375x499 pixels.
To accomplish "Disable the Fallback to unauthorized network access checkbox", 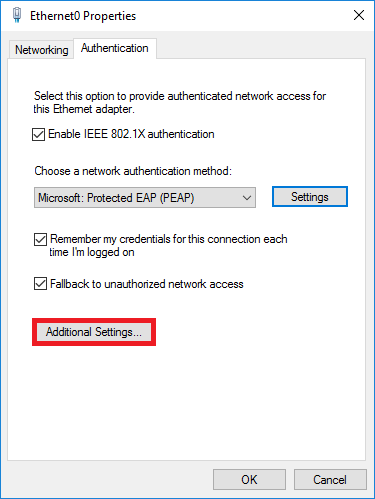I will [x=40, y=284].
